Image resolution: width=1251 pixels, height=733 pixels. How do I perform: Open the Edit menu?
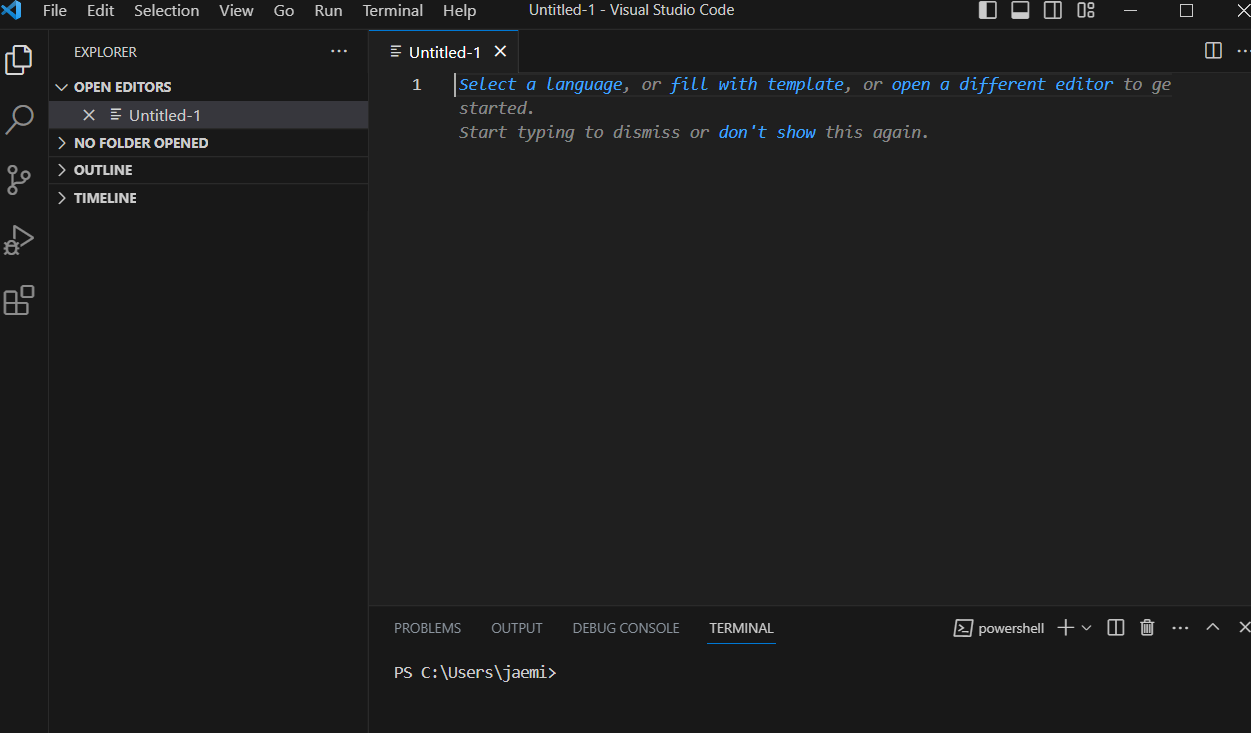100,11
